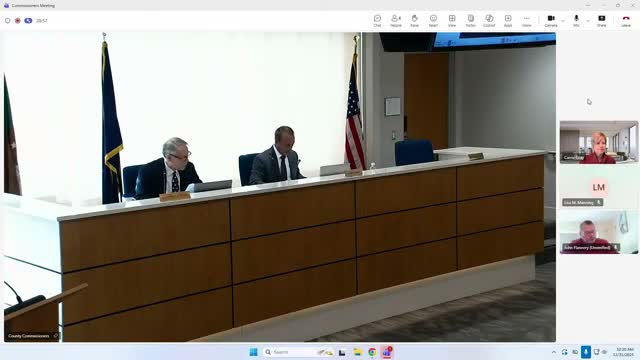Open the More actions menu

pyautogui.click(x=527, y=20)
